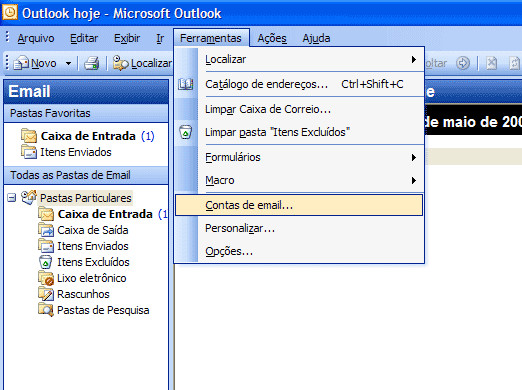The height and width of the screenshot is (390, 522).
Task: Open the Pastas de Pesquisa folder
Action: click(103, 310)
